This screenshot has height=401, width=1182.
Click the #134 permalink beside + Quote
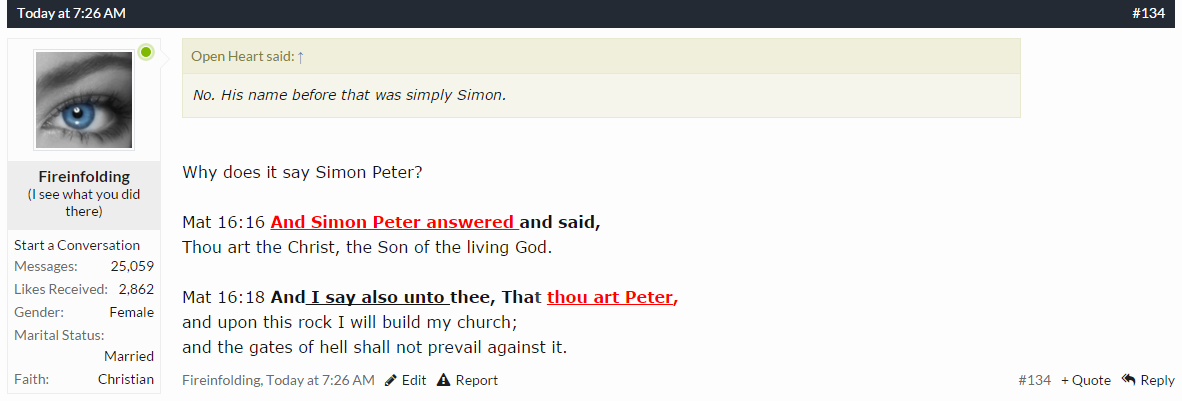coord(1034,380)
